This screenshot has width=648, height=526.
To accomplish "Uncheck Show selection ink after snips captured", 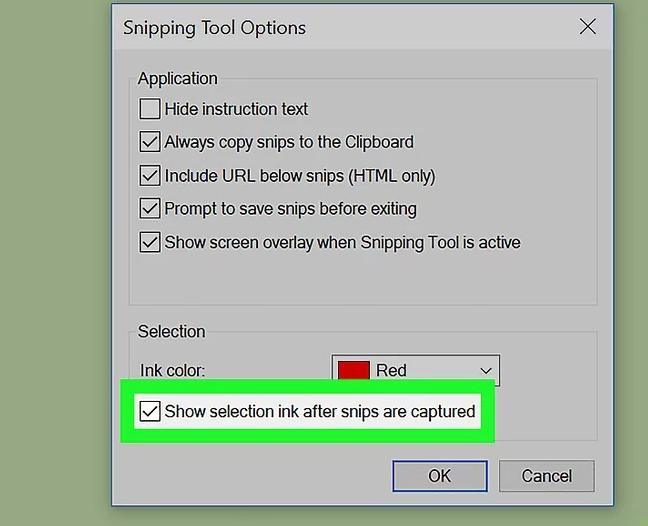I will [150, 411].
